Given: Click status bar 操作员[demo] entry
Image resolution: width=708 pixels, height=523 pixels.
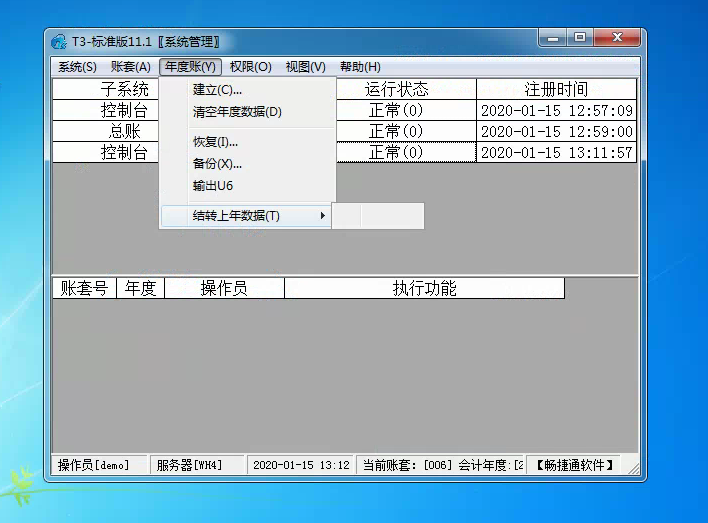Looking at the screenshot, I should click(x=99, y=465).
